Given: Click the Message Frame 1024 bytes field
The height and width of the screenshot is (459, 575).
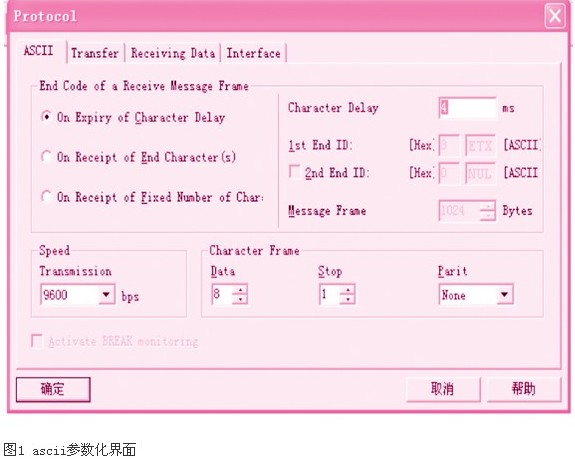Looking at the screenshot, I should click(x=459, y=210).
